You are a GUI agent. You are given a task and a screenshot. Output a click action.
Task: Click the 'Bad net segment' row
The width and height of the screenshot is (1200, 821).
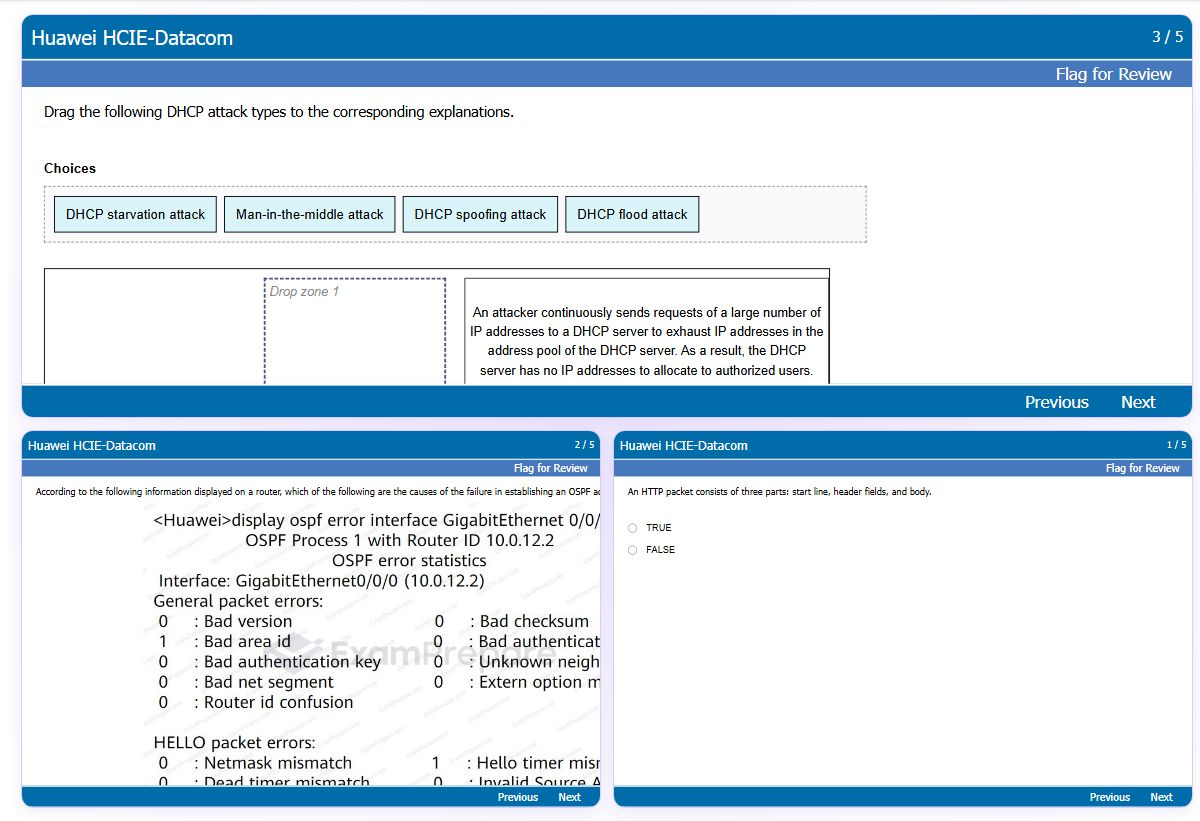246,682
